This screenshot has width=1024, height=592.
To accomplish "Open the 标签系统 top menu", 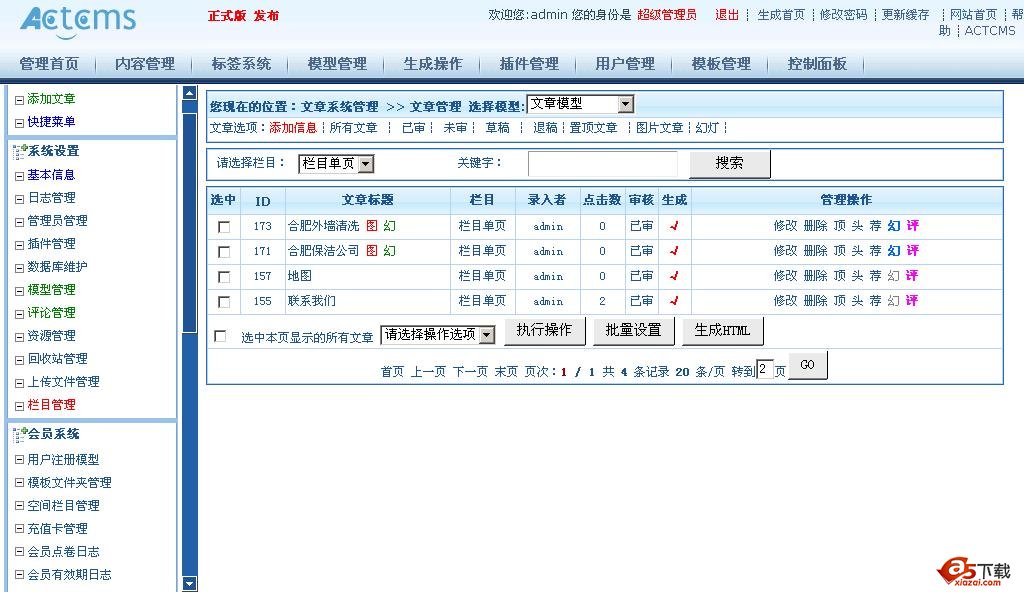I will 241,63.
